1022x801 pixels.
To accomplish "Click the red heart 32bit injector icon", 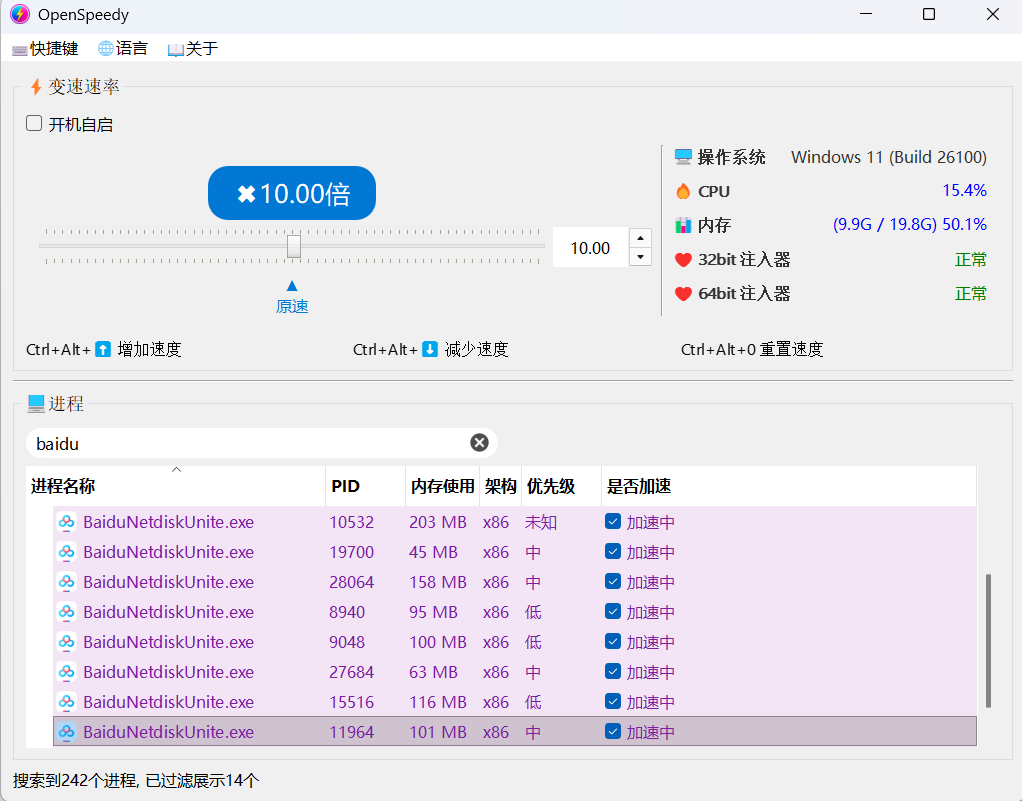I will (x=683, y=260).
